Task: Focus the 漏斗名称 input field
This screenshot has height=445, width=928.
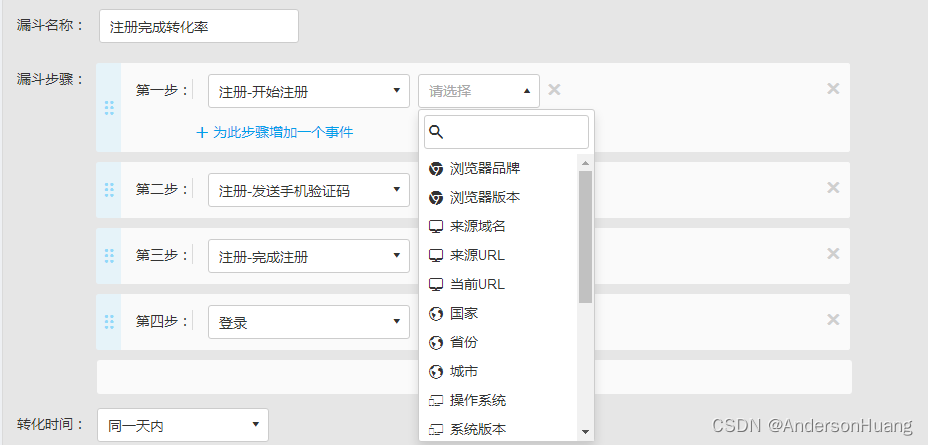Action: (x=199, y=26)
